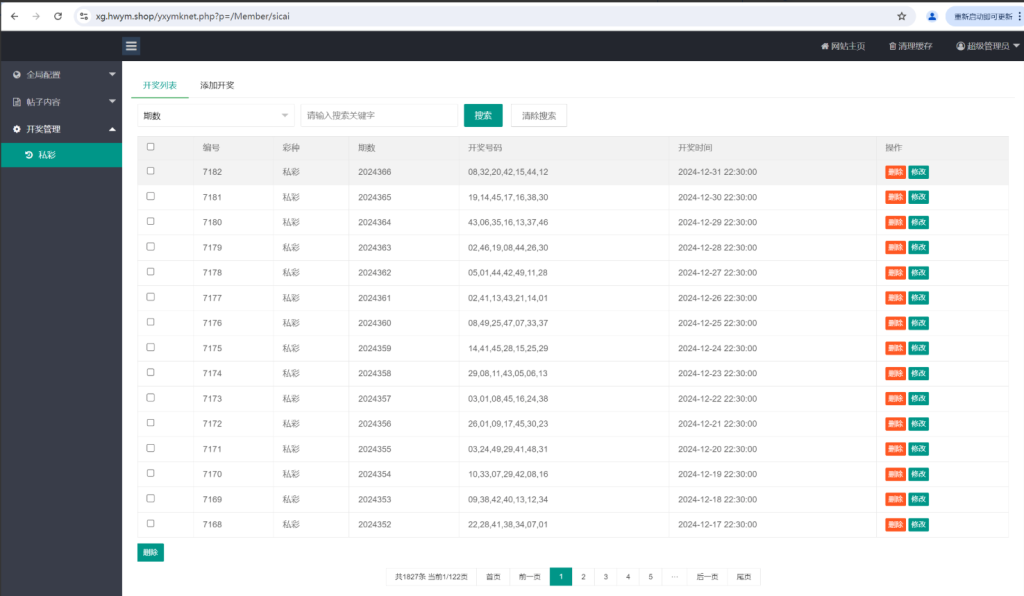Image resolution: width=1024 pixels, height=596 pixels.
Task: Open 网站主页 home link
Action: coord(843,46)
